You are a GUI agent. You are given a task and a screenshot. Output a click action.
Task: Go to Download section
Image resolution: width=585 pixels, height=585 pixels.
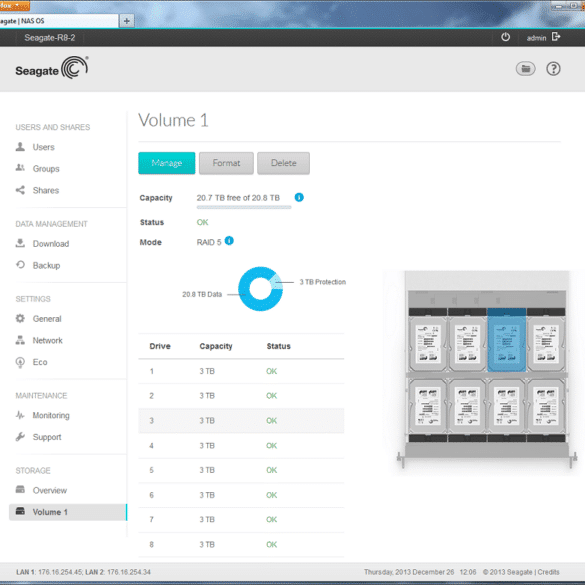pyautogui.click(x=51, y=244)
